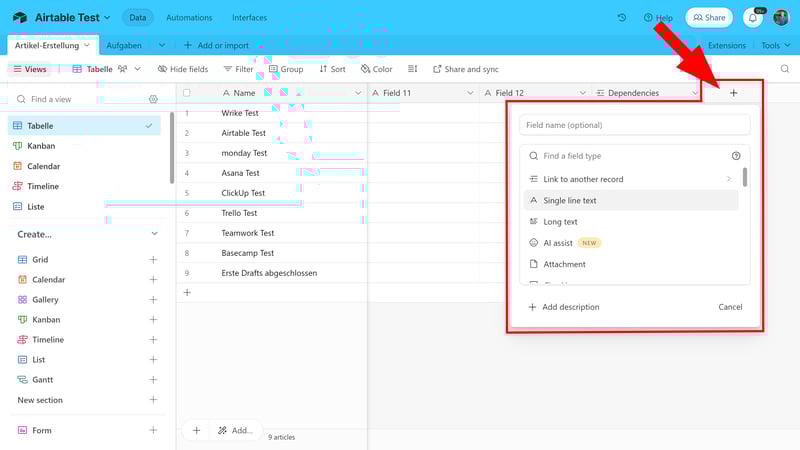Open Sort tool
800x450 pixels.
[332, 69]
